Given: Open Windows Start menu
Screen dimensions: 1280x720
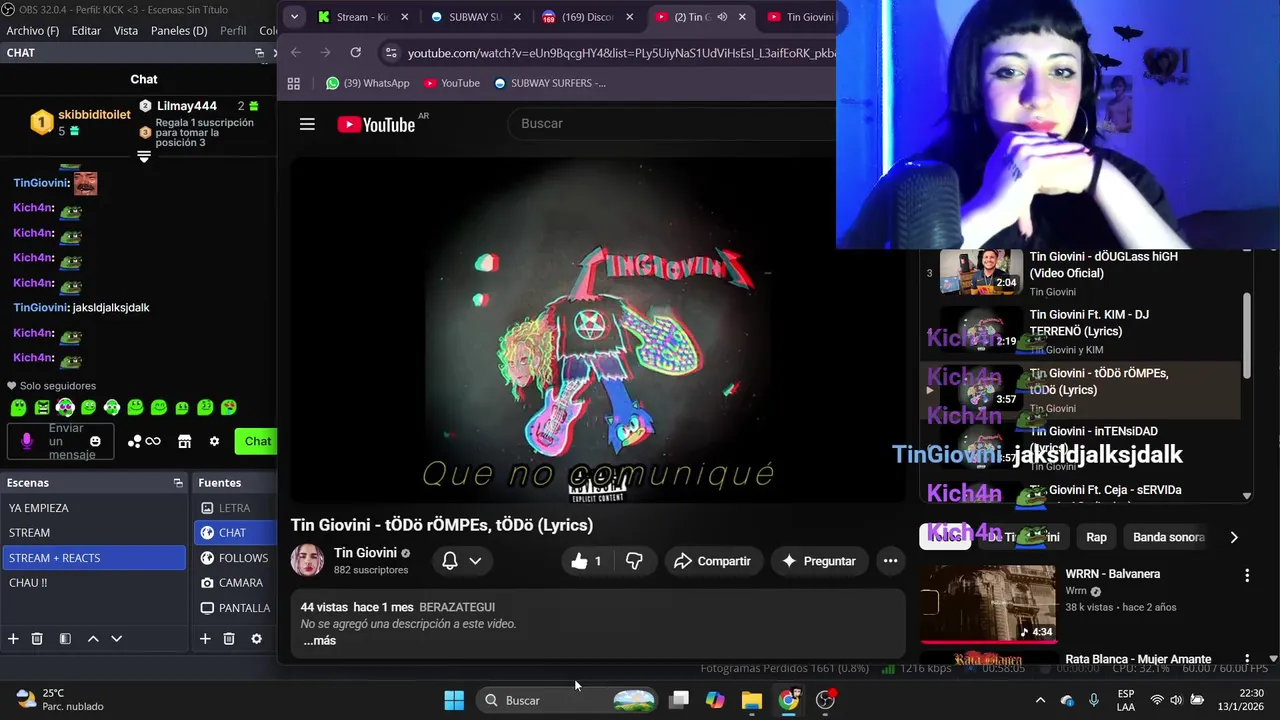Looking at the screenshot, I should coord(454,700).
